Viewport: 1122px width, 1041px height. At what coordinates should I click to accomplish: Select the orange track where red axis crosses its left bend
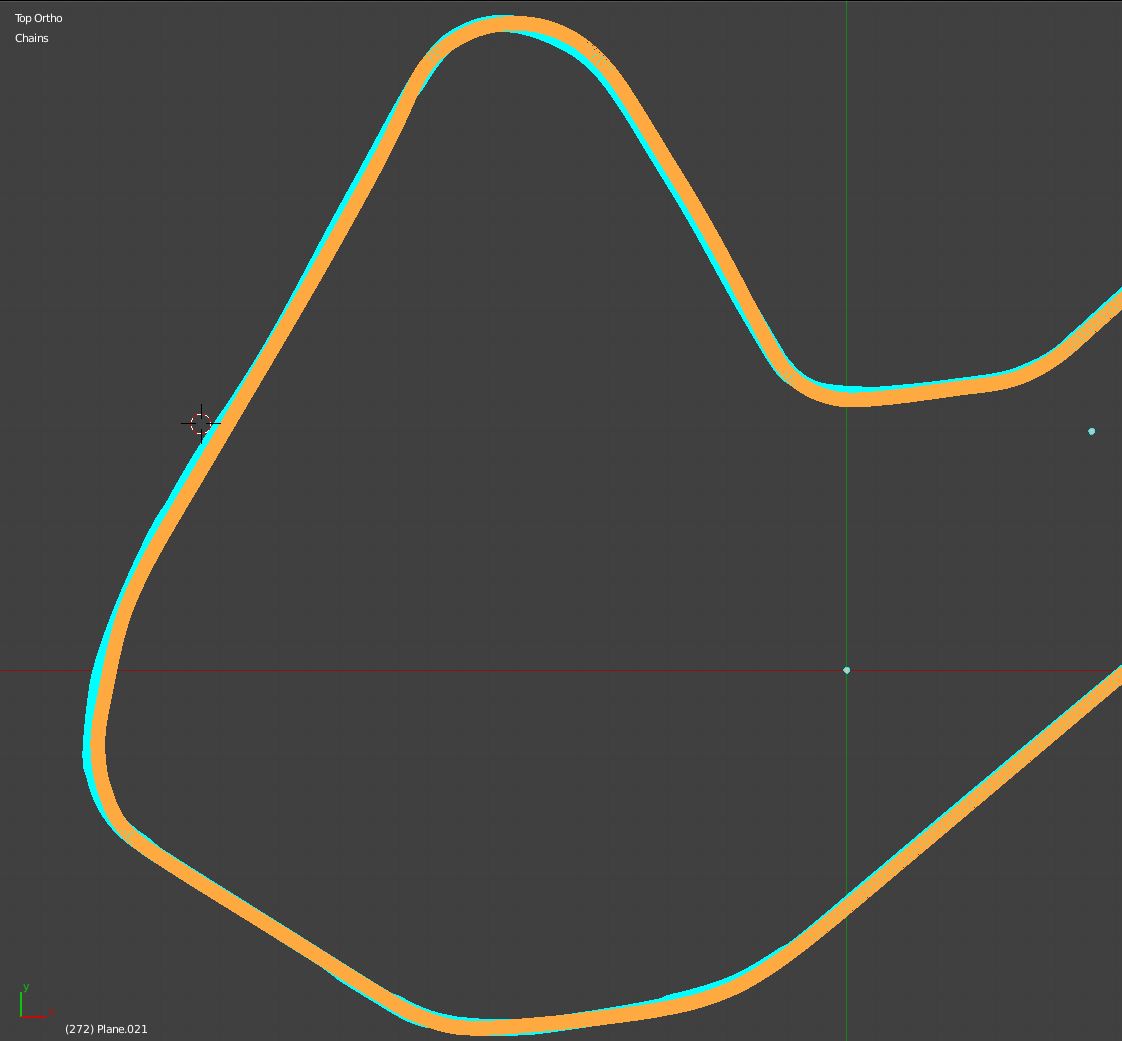105,670
